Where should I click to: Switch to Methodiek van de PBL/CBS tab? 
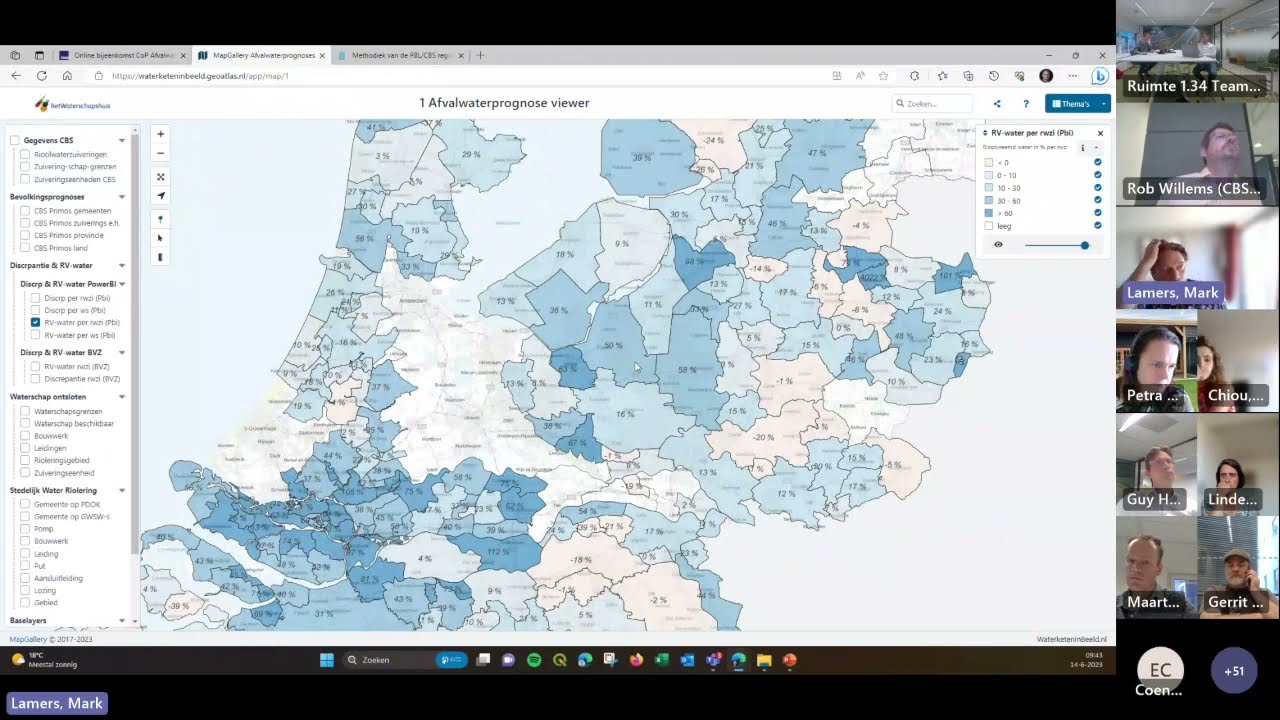tap(401, 56)
